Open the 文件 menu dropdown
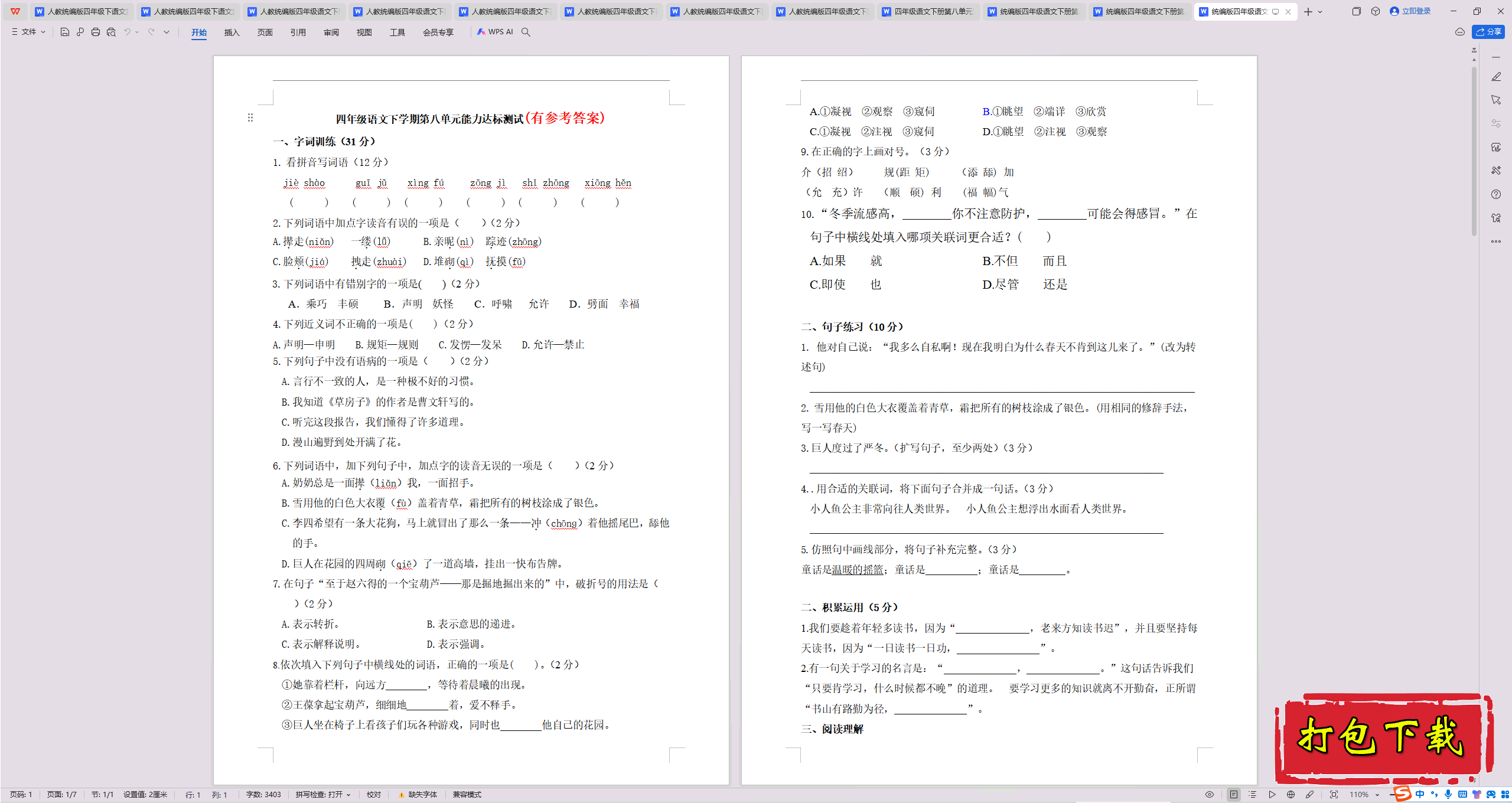Image resolution: width=1512 pixels, height=803 pixels. (x=28, y=32)
